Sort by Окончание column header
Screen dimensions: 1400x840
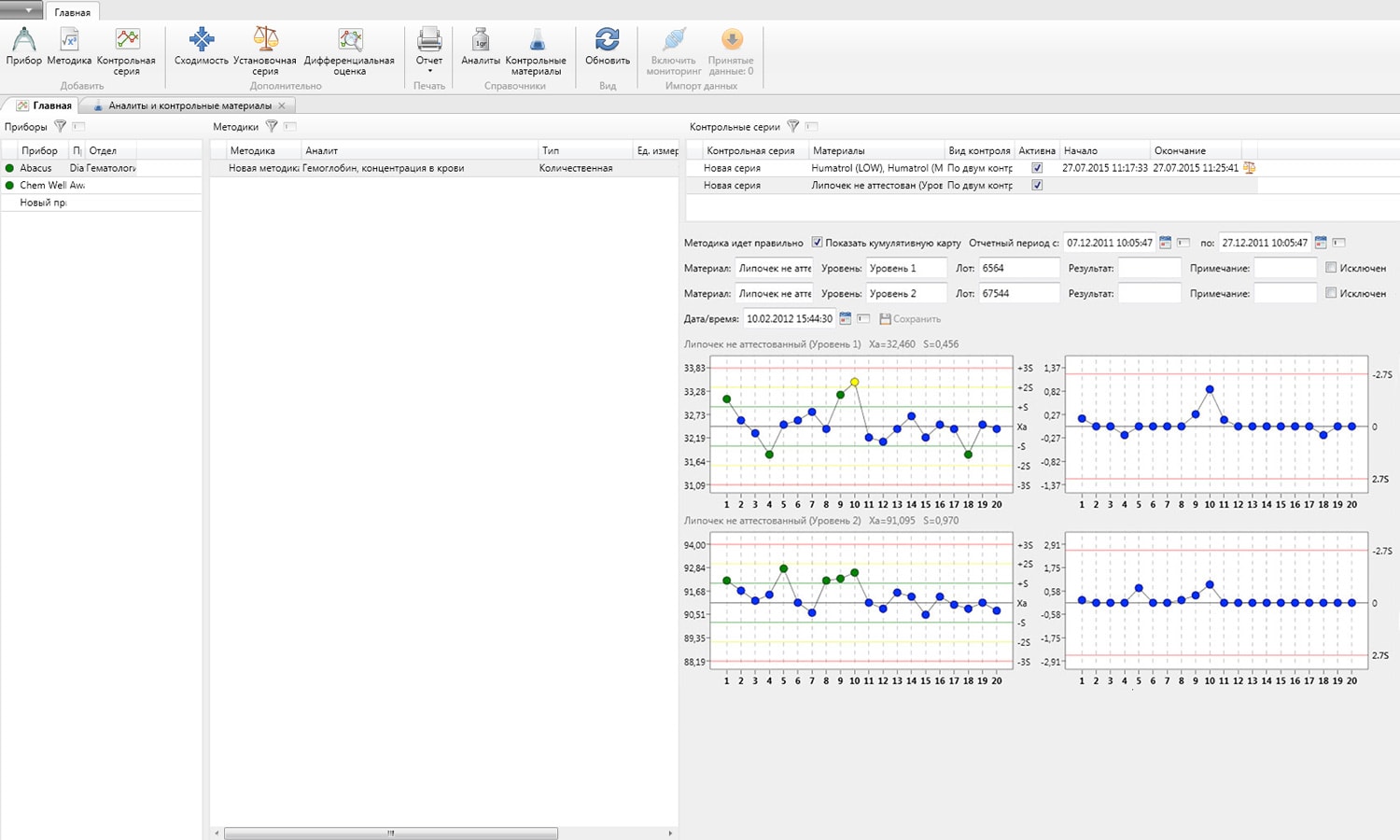[1195, 150]
